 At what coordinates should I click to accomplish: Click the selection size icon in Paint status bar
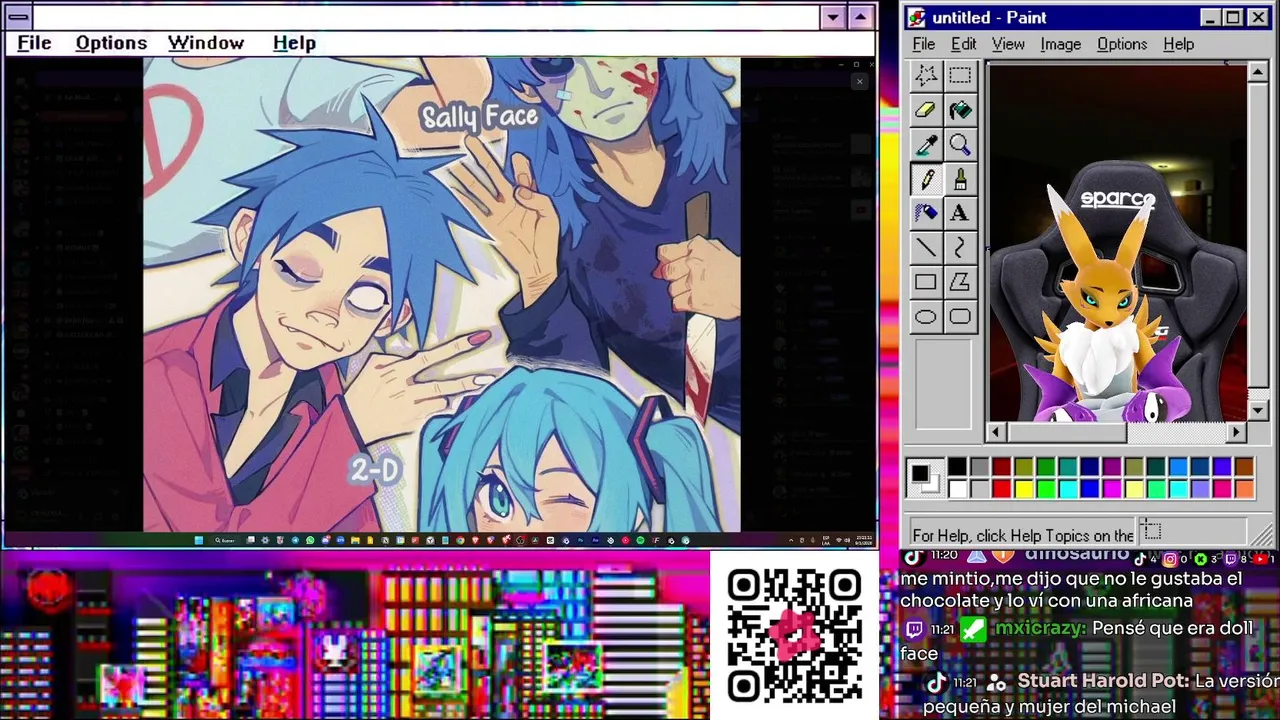(1152, 532)
